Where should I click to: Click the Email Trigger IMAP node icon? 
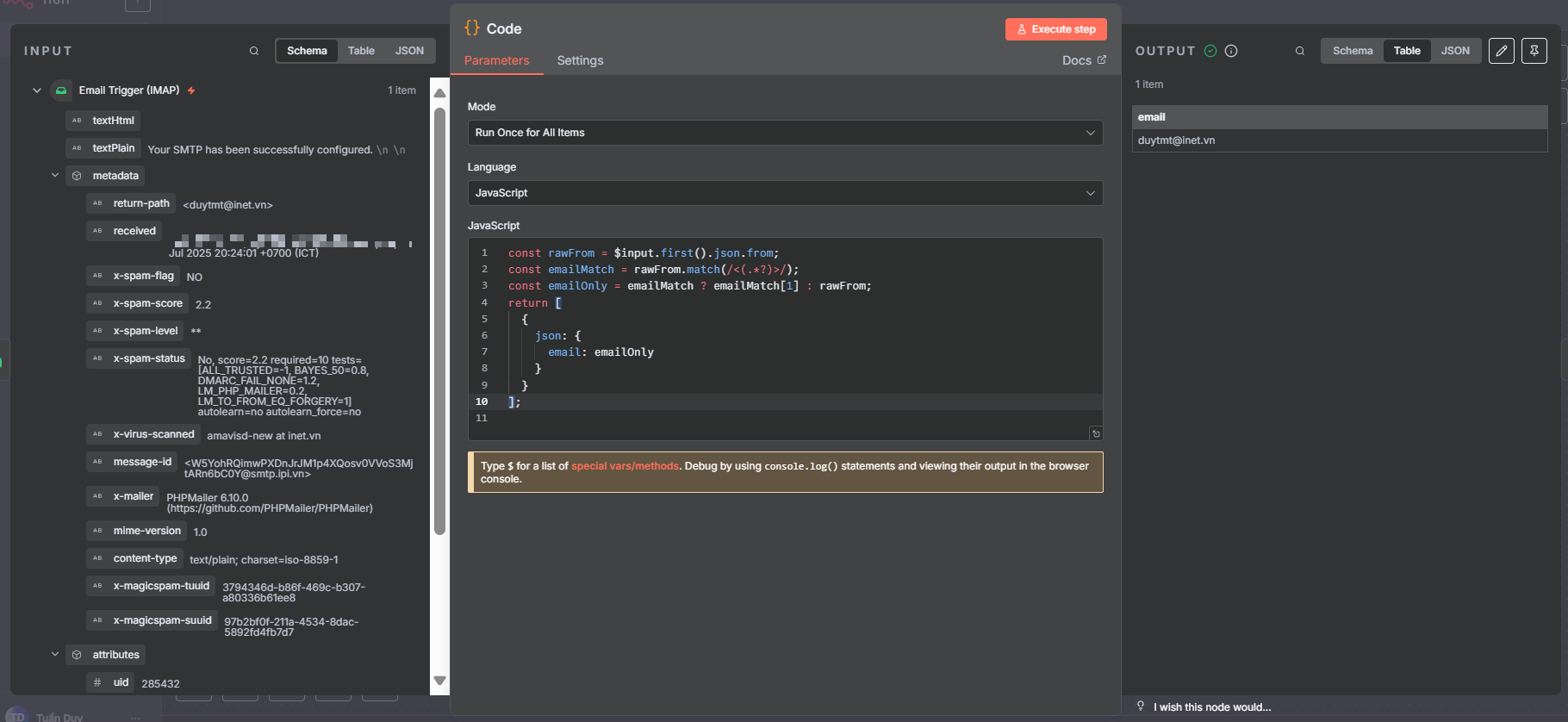[x=61, y=90]
